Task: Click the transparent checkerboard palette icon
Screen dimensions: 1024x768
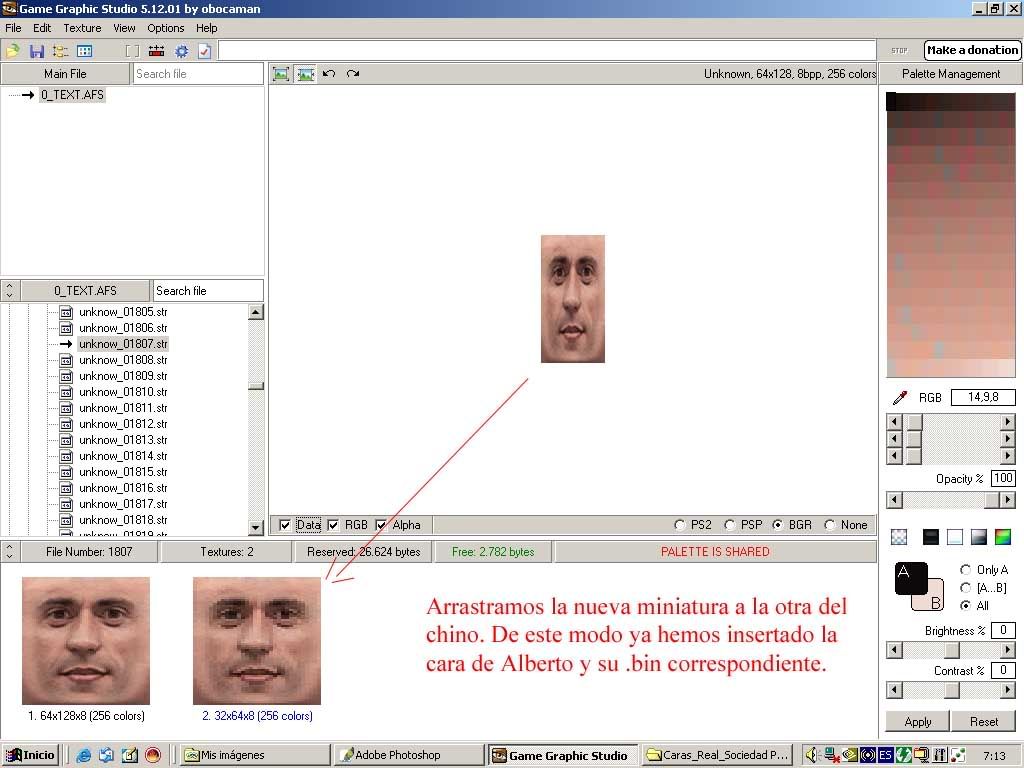Action: [899, 537]
